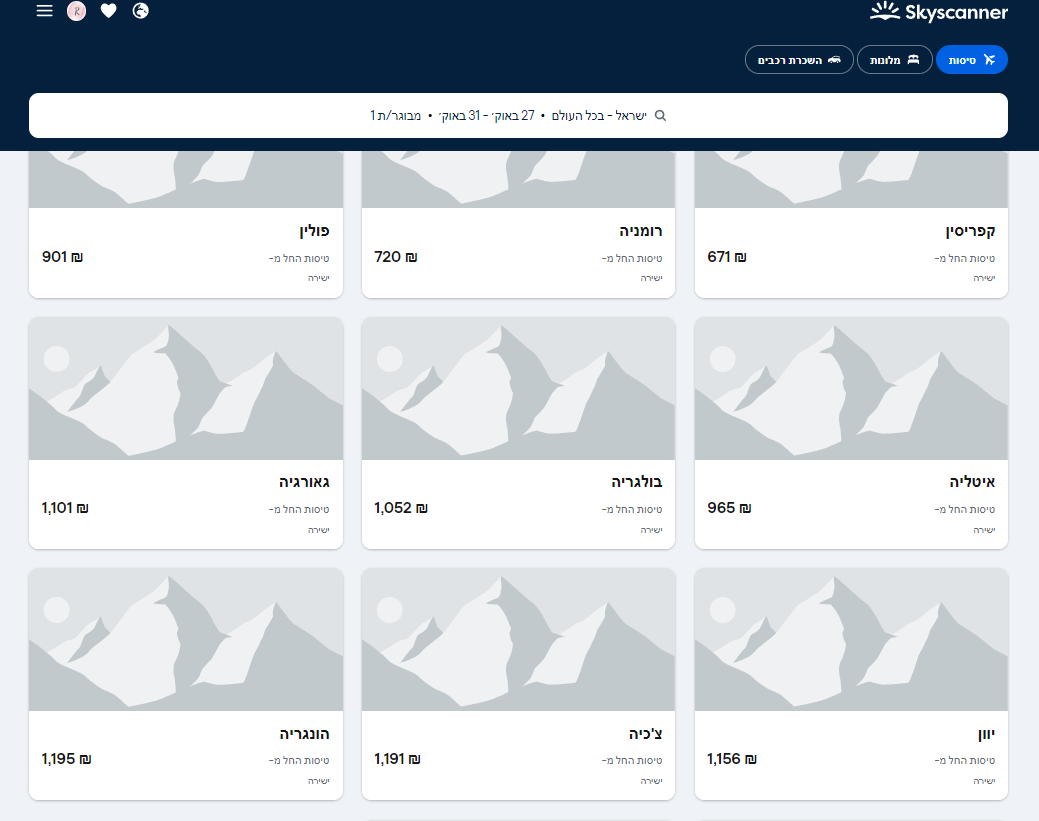Click the הונגריה country name
The height and width of the screenshot is (821, 1039).
pyautogui.click(x=304, y=734)
